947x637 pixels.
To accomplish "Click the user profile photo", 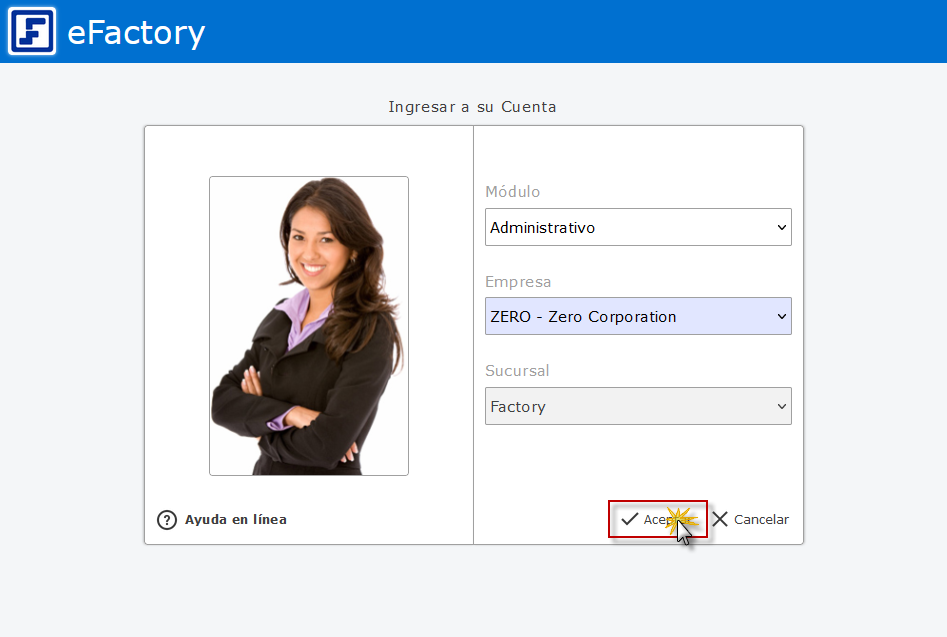I will tap(309, 326).
